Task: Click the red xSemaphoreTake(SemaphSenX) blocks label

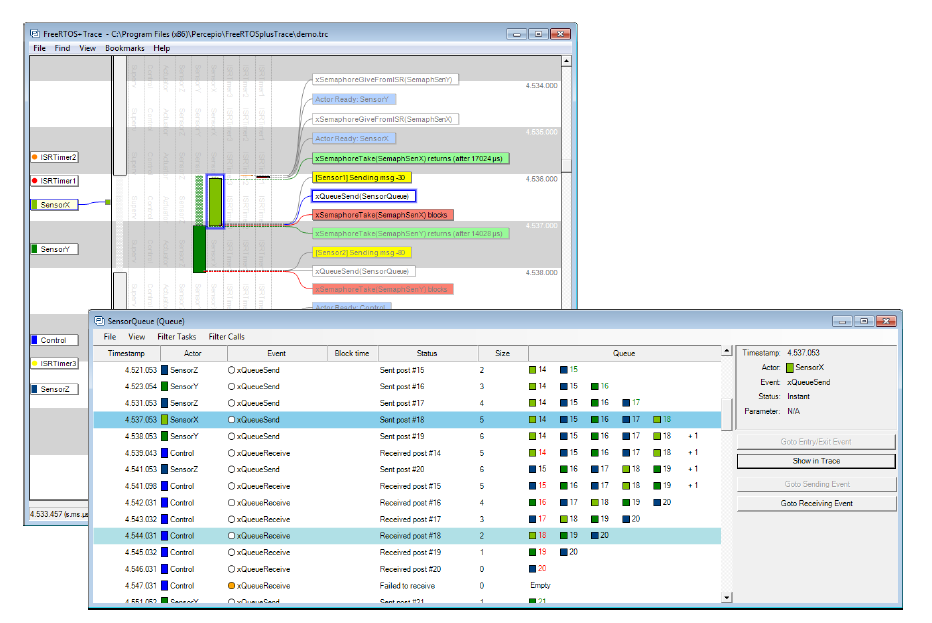Action: coord(383,215)
